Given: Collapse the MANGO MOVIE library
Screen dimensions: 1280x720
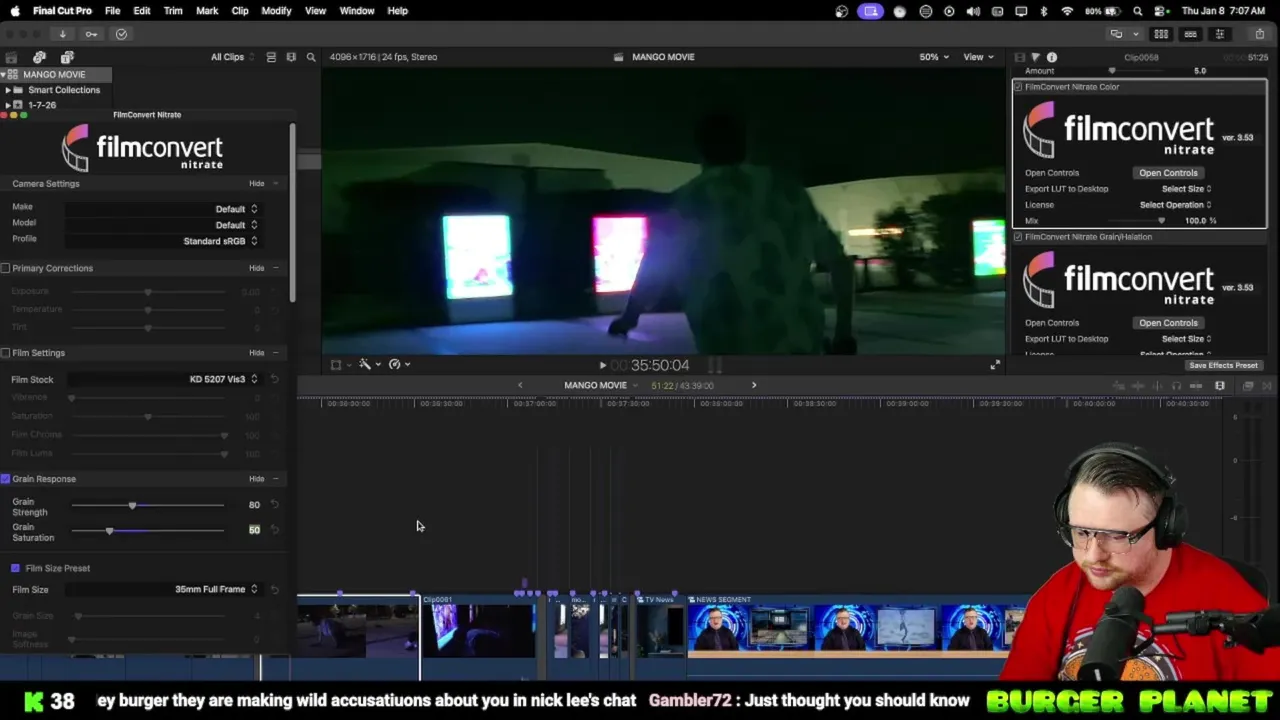Looking at the screenshot, I should pyautogui.click(x=3, y=75).
